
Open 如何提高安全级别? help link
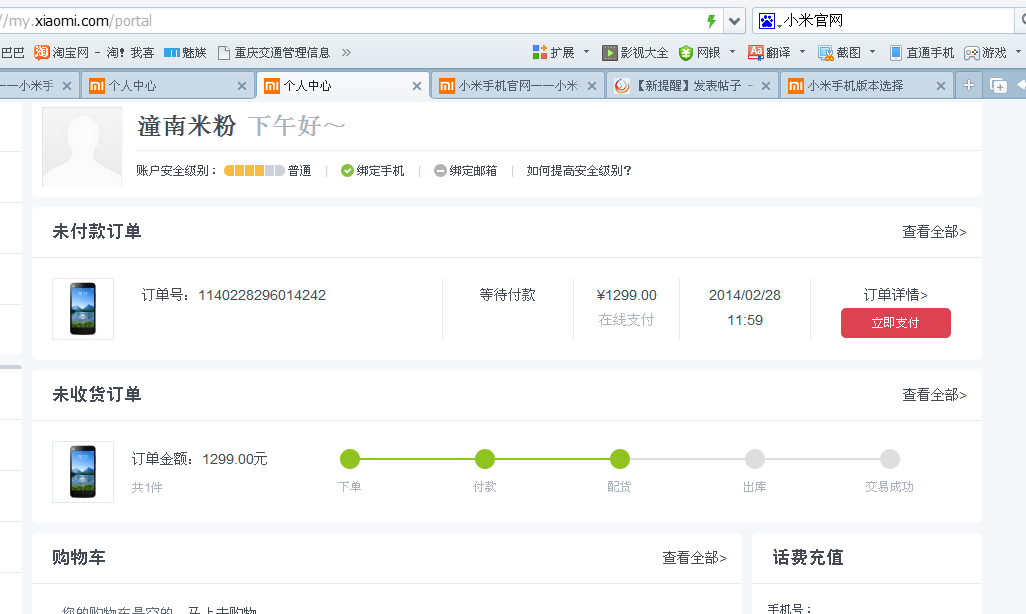pyautogui.click(x=579, y=171)
